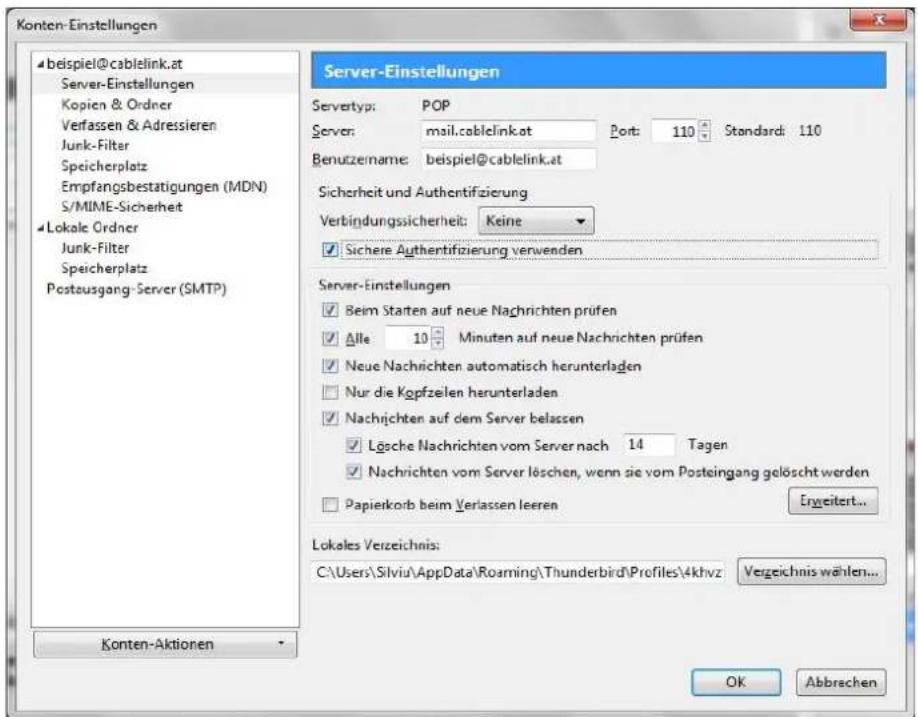The width and height of the screenshot is (918, 717).
Task: Open Speicherplatz under beispiel@cablelink.at
Action: point(104,166)
